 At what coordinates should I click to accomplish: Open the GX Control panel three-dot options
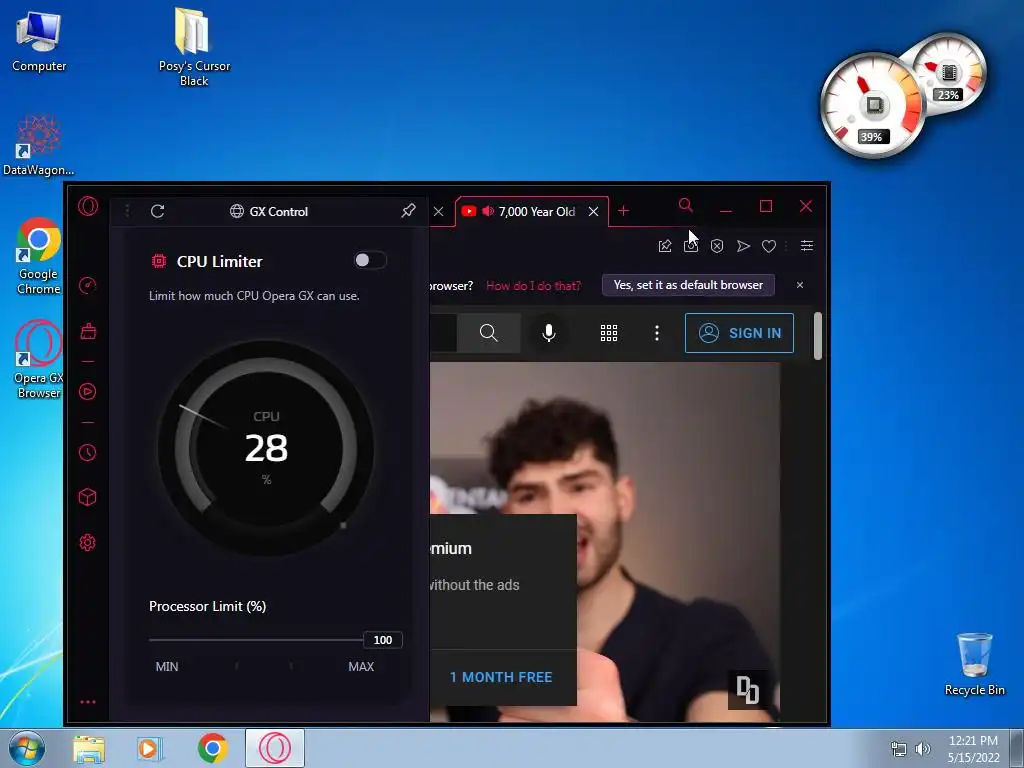click(127, 210)
